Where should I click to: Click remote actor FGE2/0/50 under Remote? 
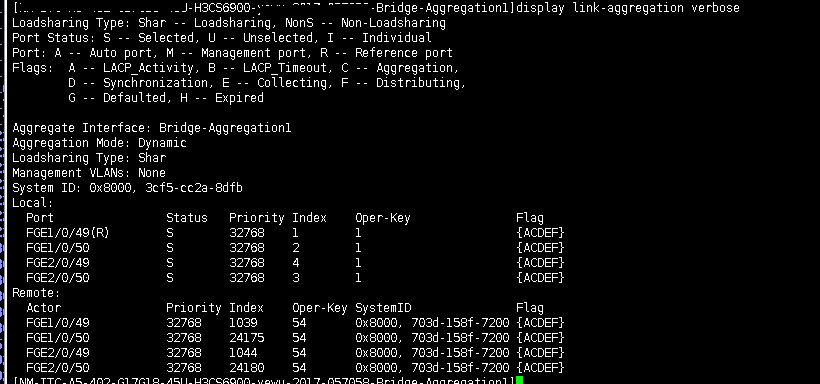58,368
